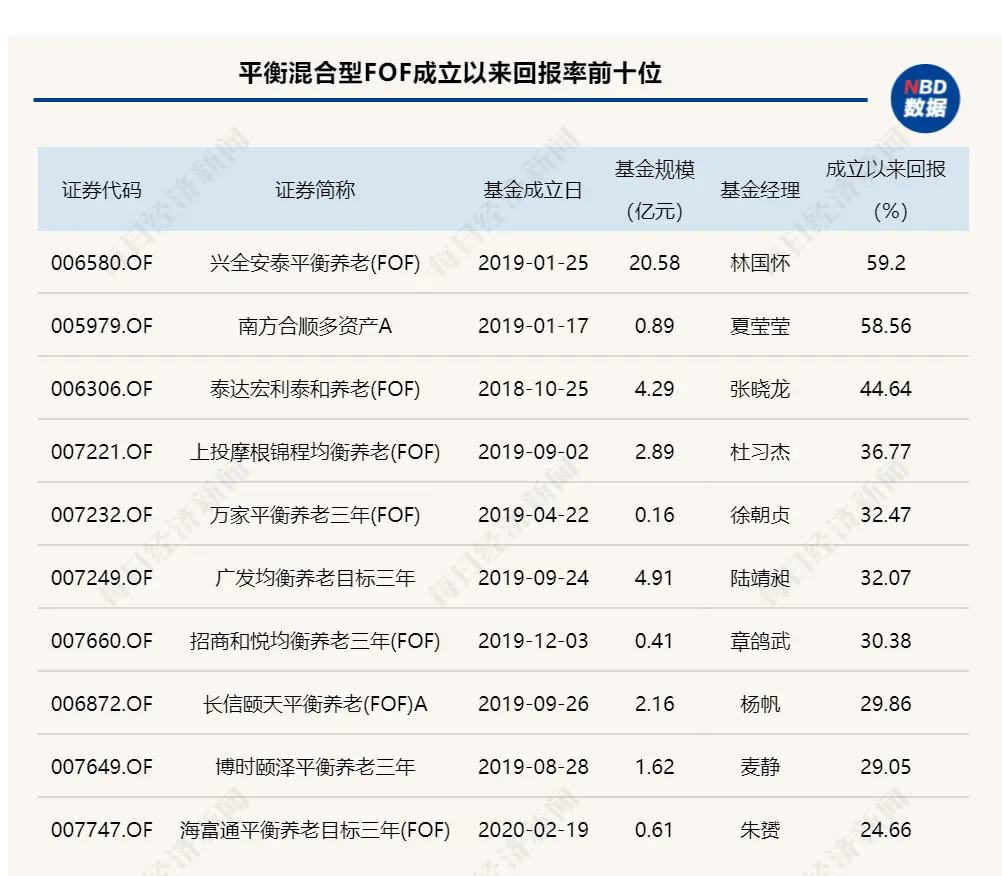Viewport: 1002px width, 876px height.
Task: Click return value 32.07
Action: pyautogui.click(x=886, y=578)
